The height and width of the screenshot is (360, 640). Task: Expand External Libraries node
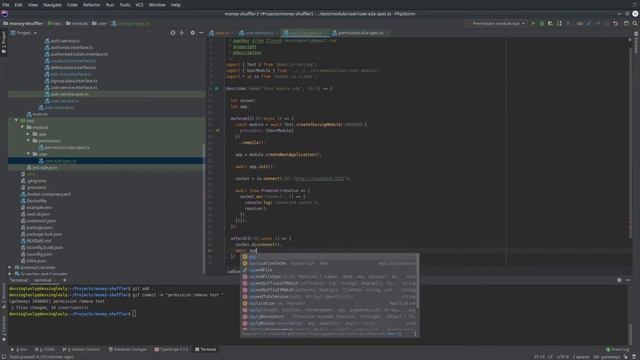coord(10,267)
